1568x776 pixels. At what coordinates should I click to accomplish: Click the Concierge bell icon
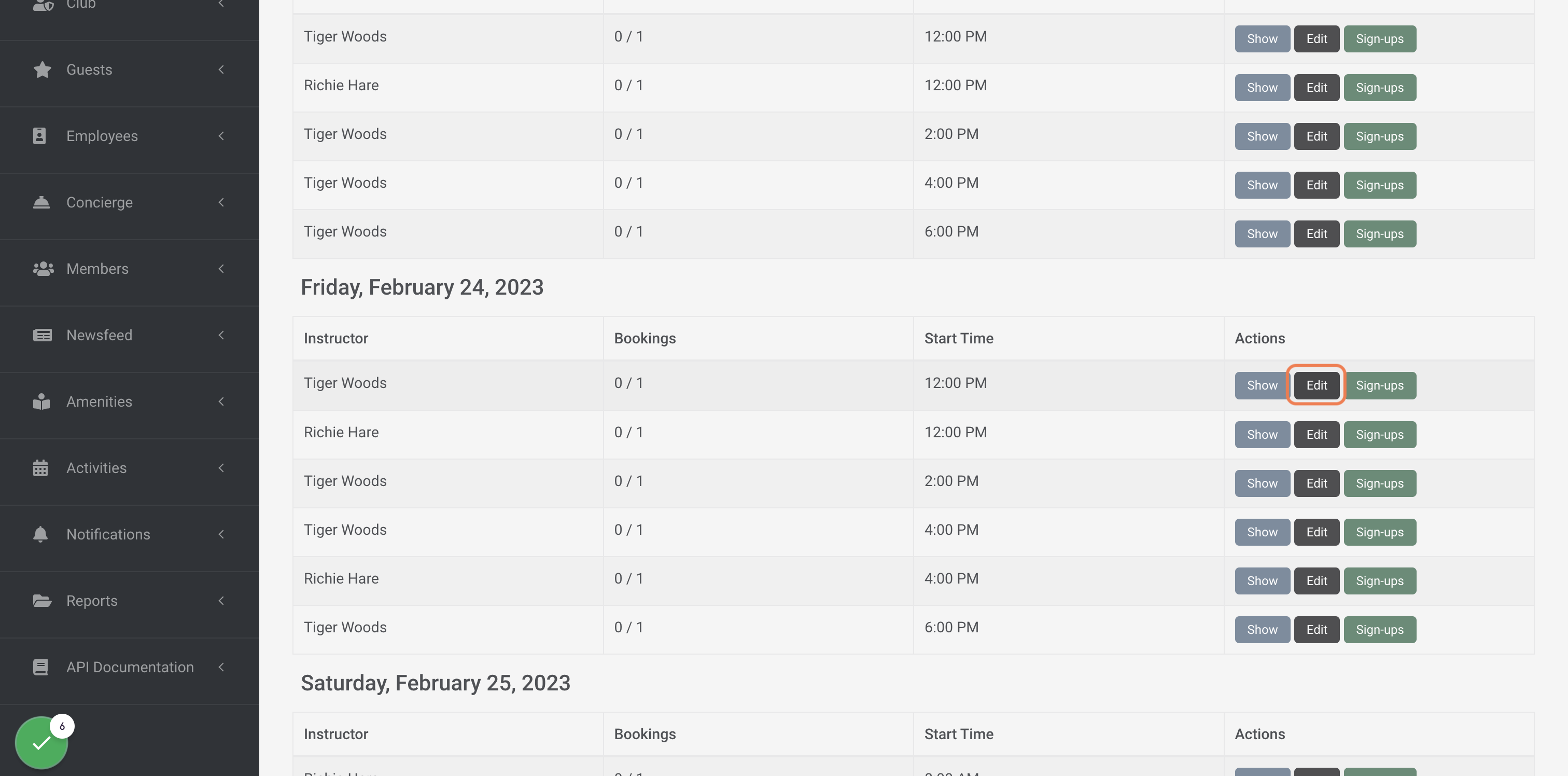pos(41,202)
